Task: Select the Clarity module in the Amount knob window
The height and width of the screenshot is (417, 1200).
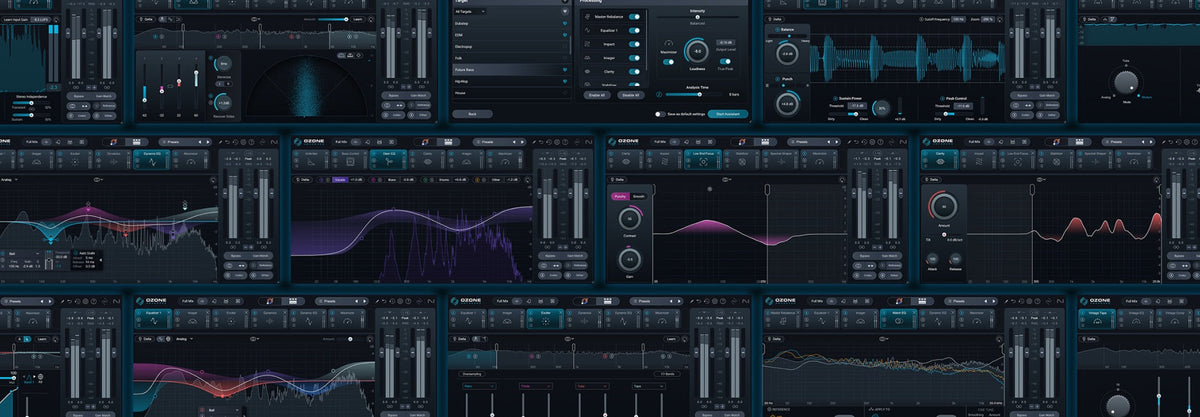Action: tap(940, 160)
